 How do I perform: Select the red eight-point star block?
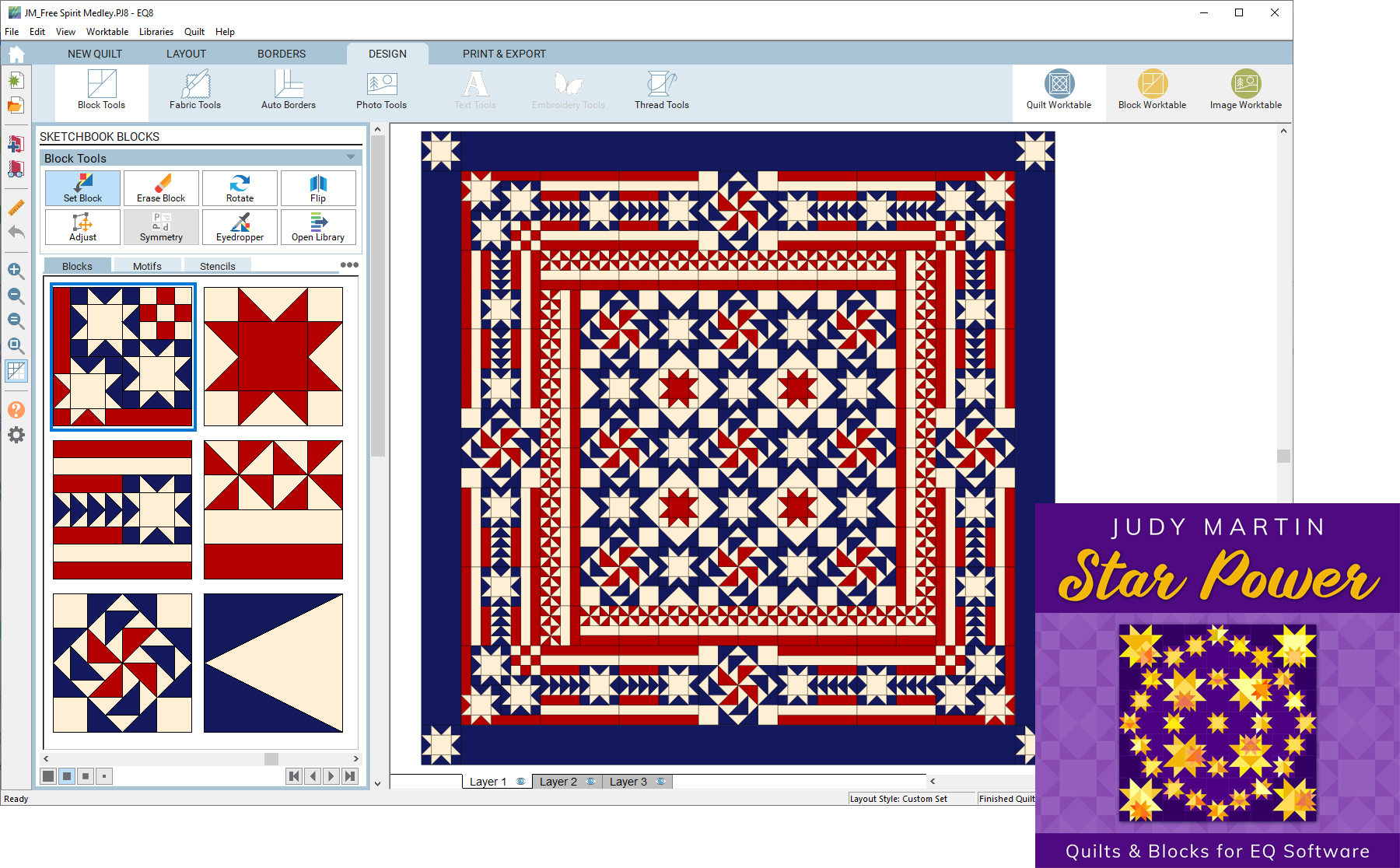pyautogui.click(x=273, y=357)
